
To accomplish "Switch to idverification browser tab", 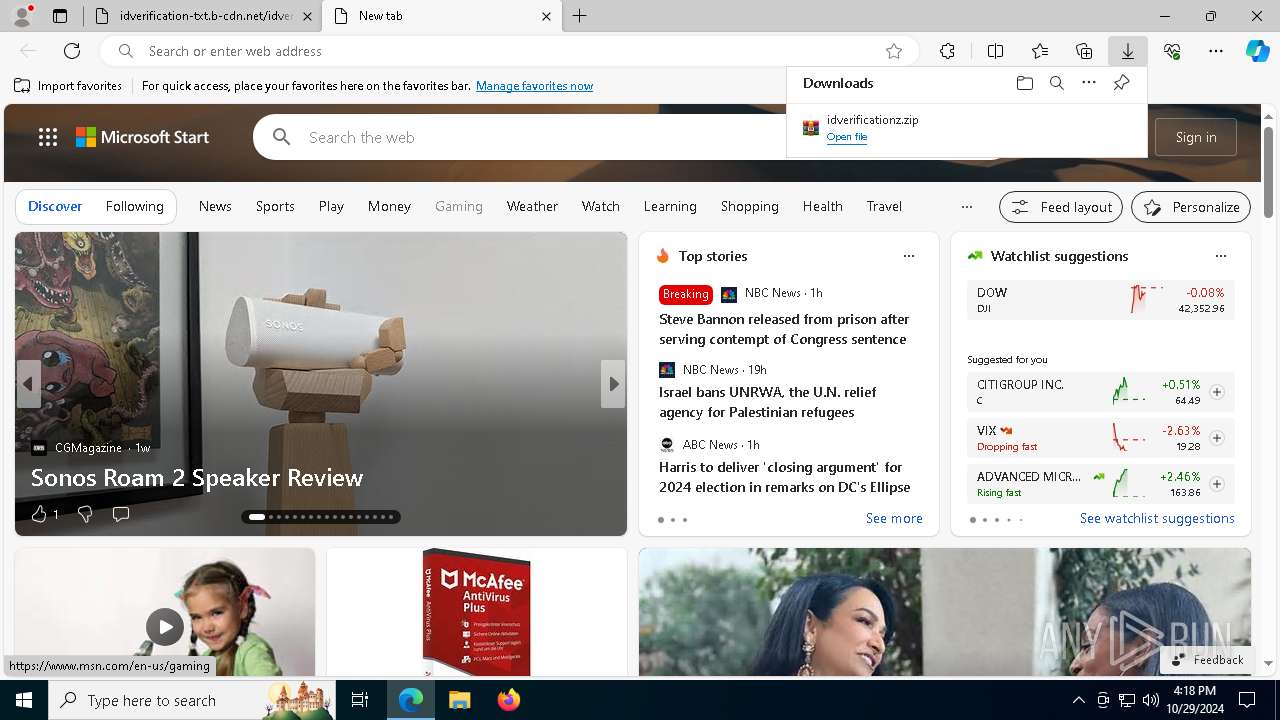I will click(x=201, y=16).
